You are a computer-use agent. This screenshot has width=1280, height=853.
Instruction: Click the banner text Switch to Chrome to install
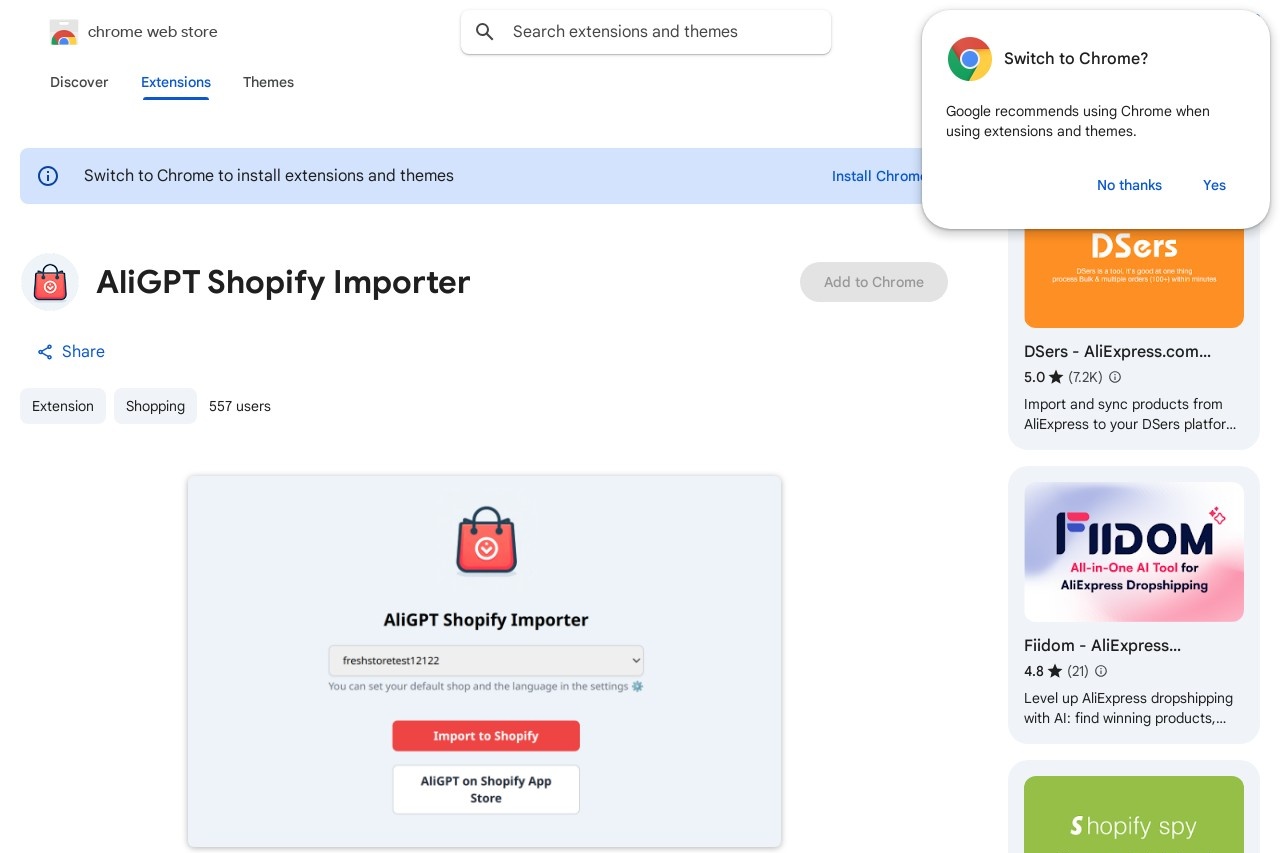tap(269, 176)
